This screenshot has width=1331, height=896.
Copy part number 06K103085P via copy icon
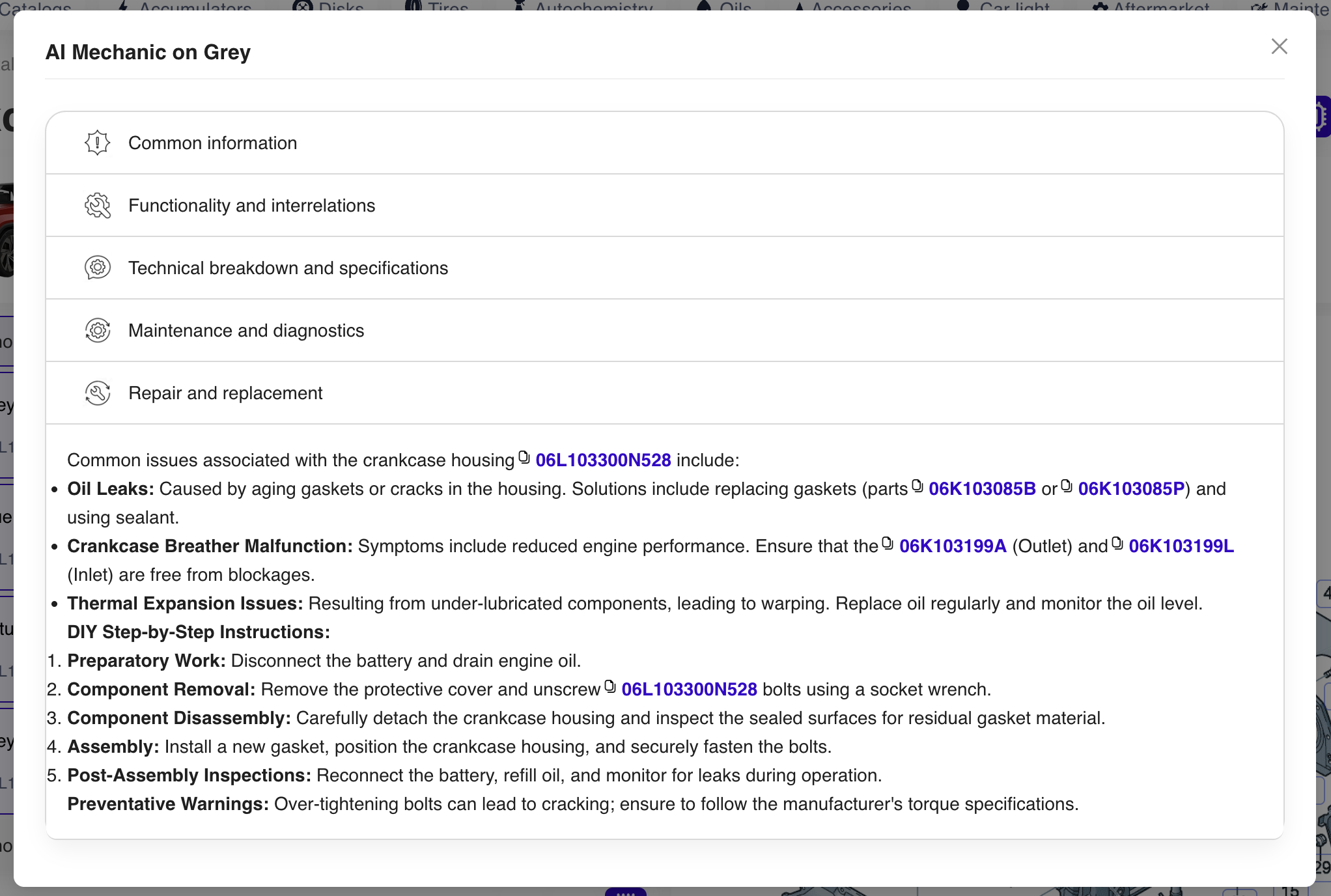coord(1067,486)
